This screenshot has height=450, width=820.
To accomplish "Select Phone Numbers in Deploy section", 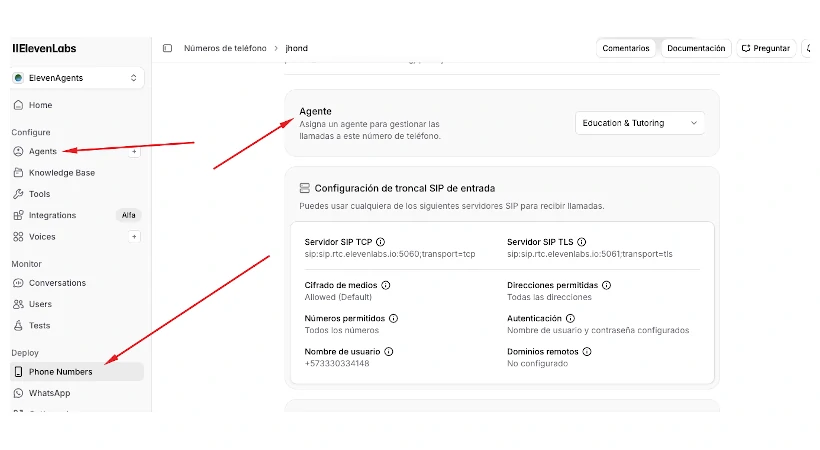I will (x=77, y=372).
